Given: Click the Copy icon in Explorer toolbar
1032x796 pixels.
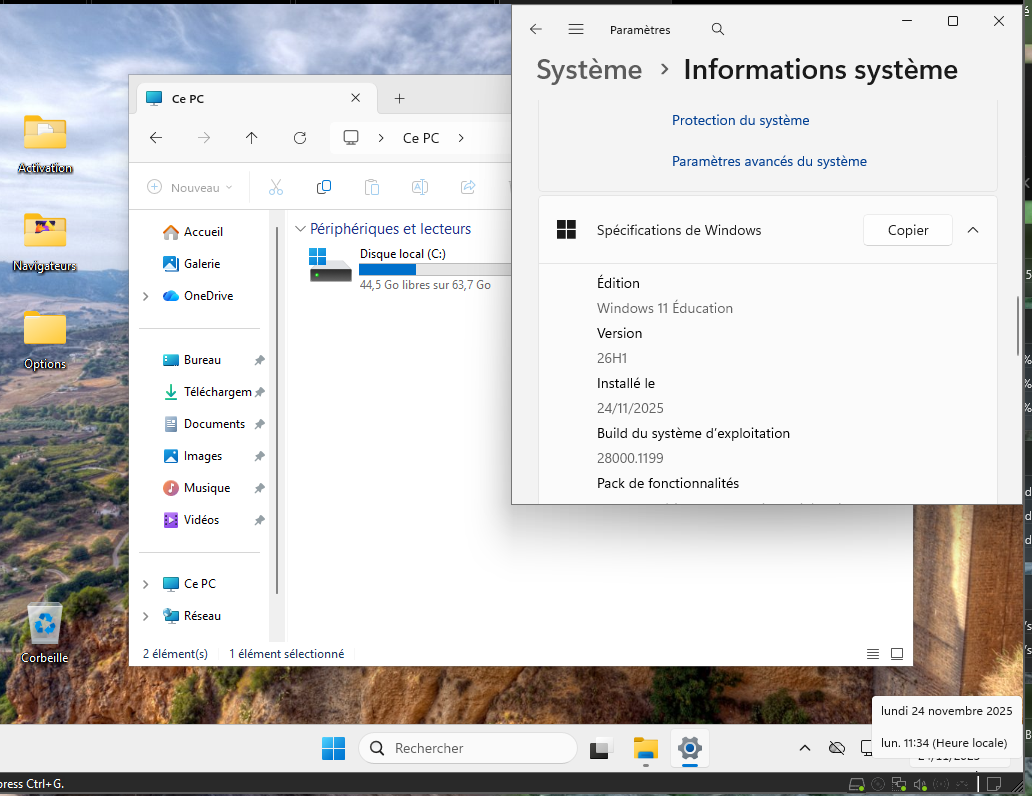Looking at the screenshot, I should pos(324,187).
